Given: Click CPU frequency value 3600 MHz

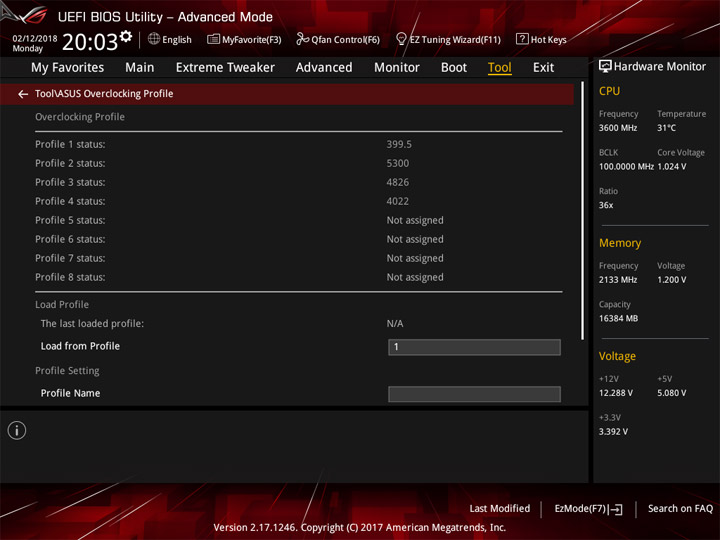Looking at the screenshot, I should pyautogui.click(x=618, y=128).
